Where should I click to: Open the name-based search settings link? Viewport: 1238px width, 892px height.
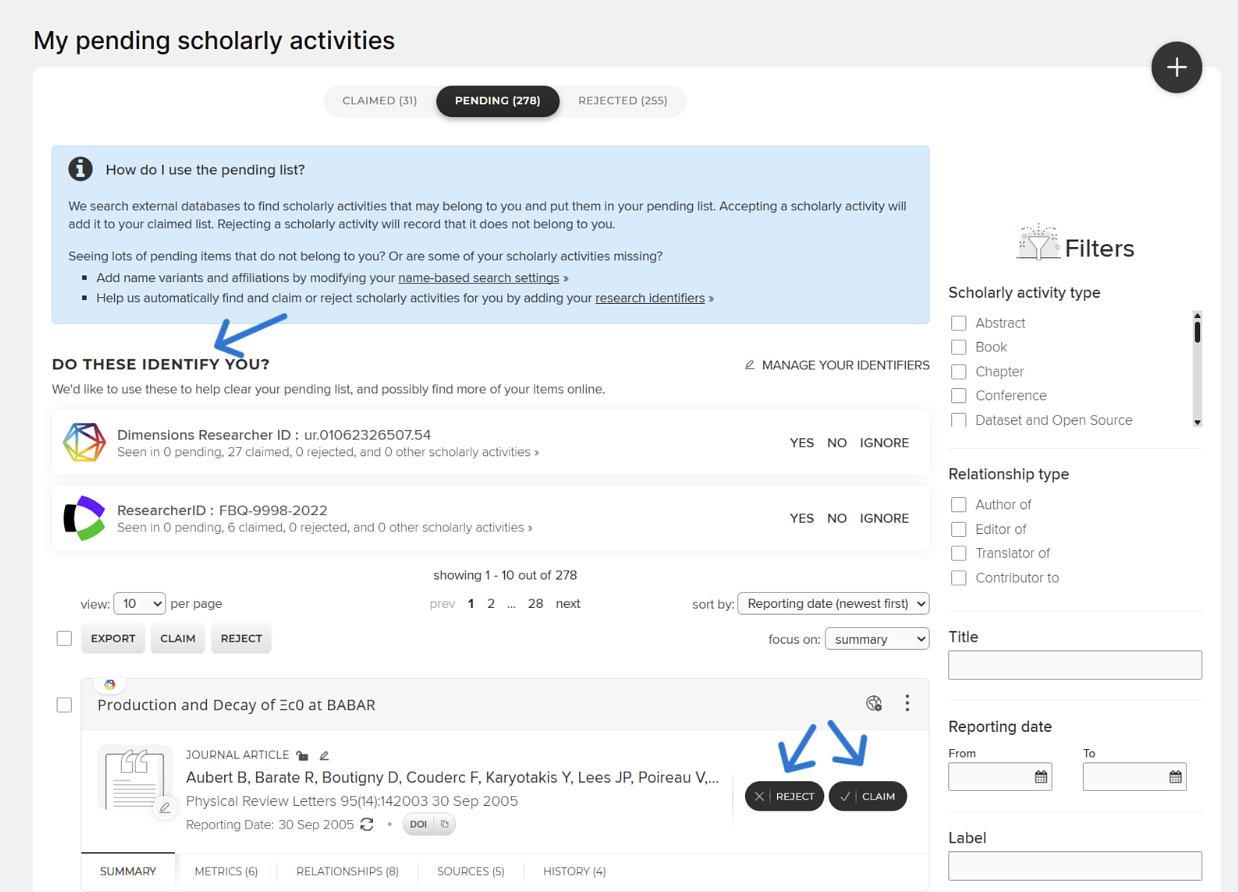click(478, 278)
